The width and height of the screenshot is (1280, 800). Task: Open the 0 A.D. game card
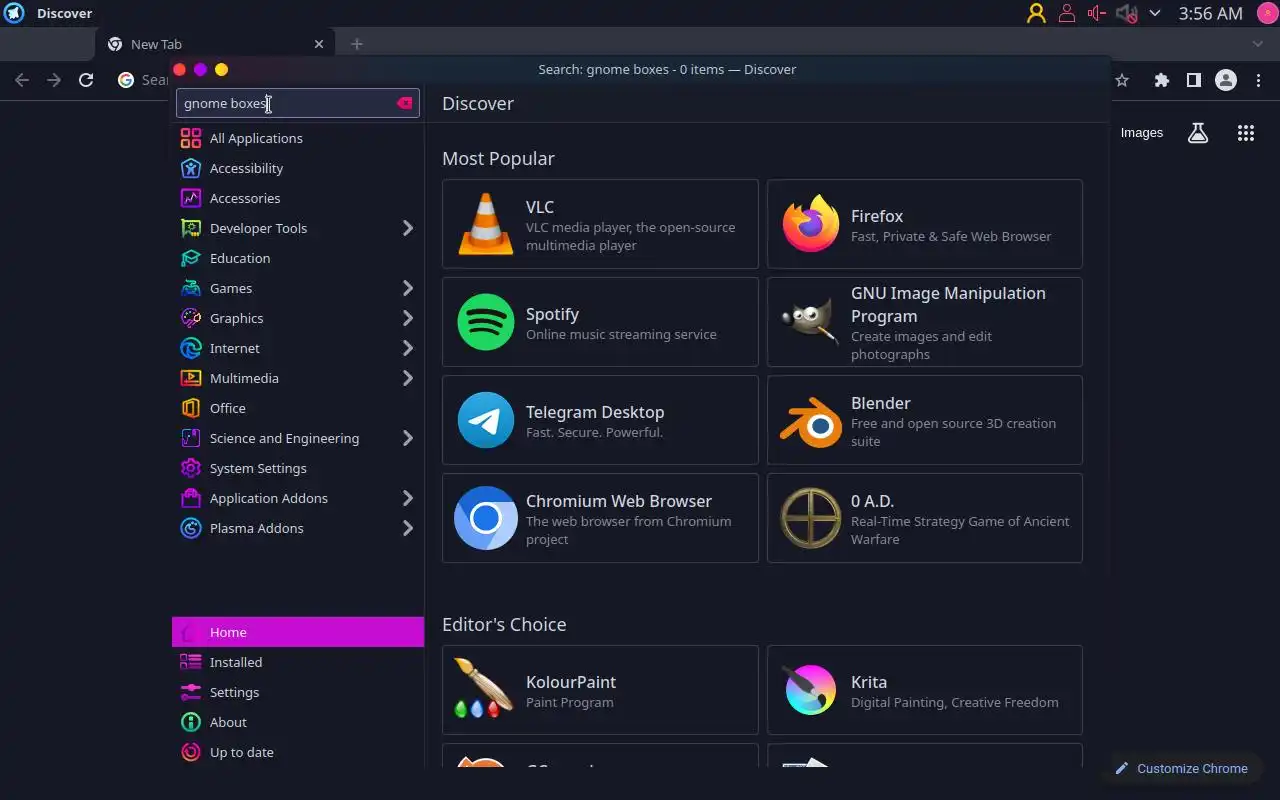point(925,518)
